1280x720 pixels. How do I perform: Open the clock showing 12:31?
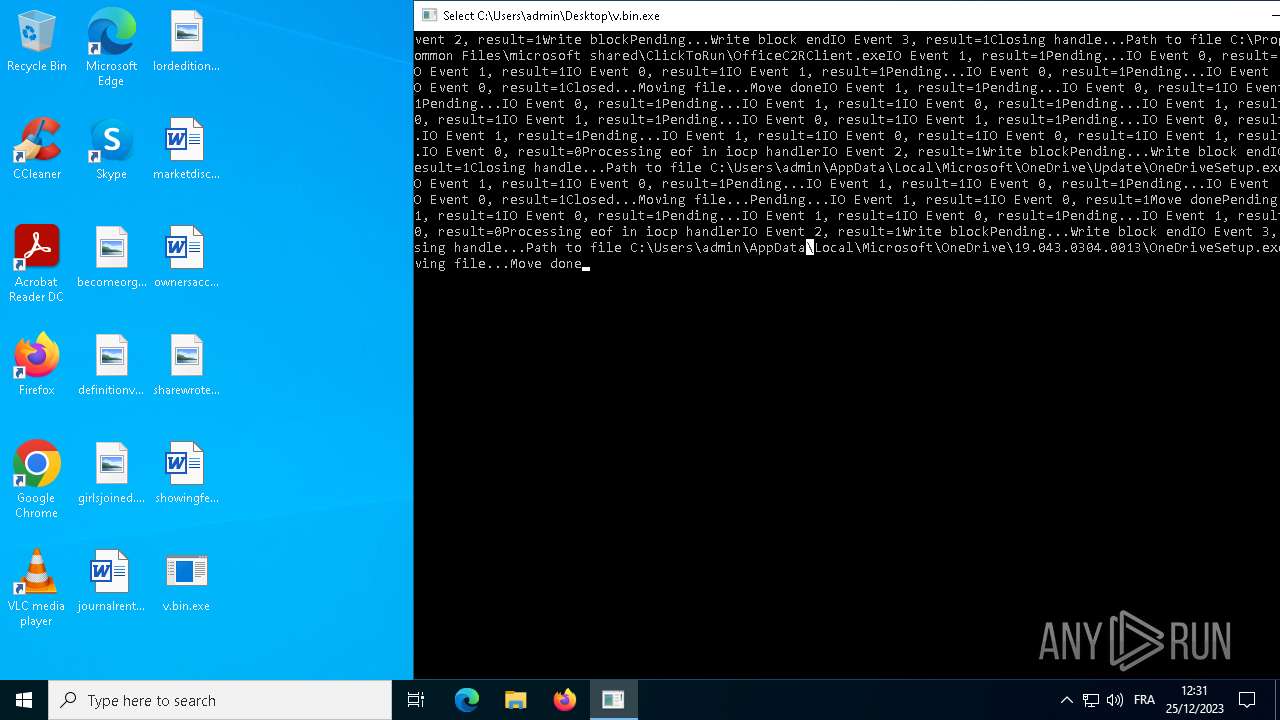coord(1194,700)
